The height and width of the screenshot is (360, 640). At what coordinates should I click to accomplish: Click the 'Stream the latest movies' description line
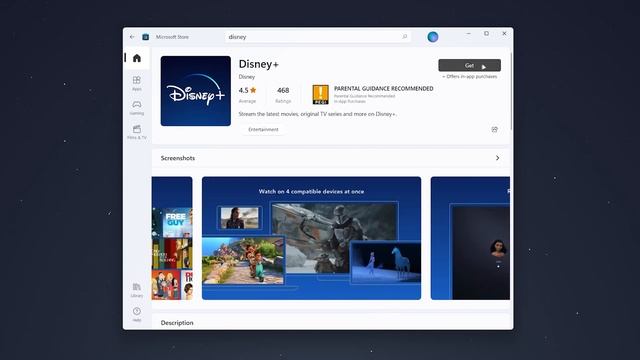(x=317, y=114)
